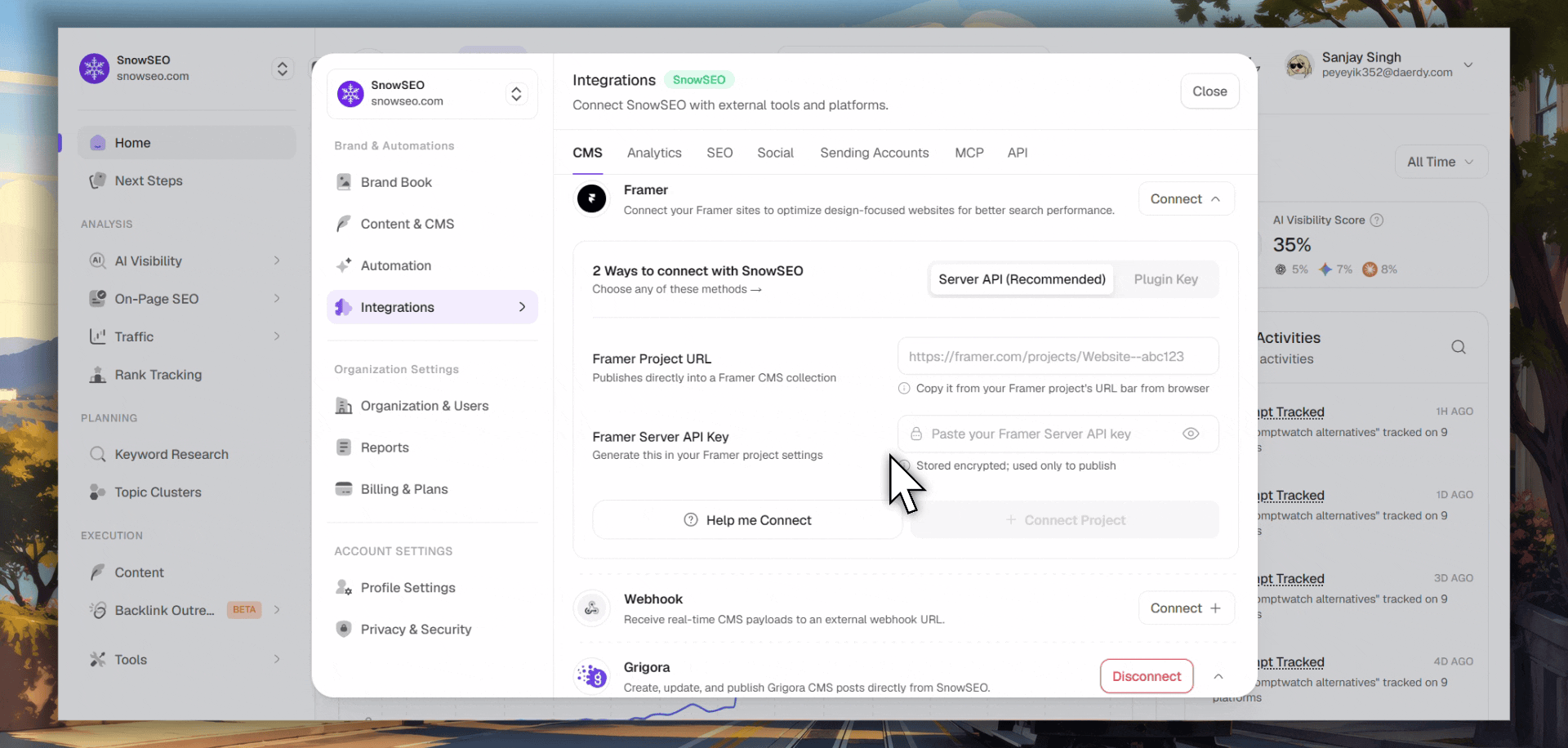Click the Framer Server API Key field
The height and width of the screenshot is (748, 1568).
pos(1058,434)
